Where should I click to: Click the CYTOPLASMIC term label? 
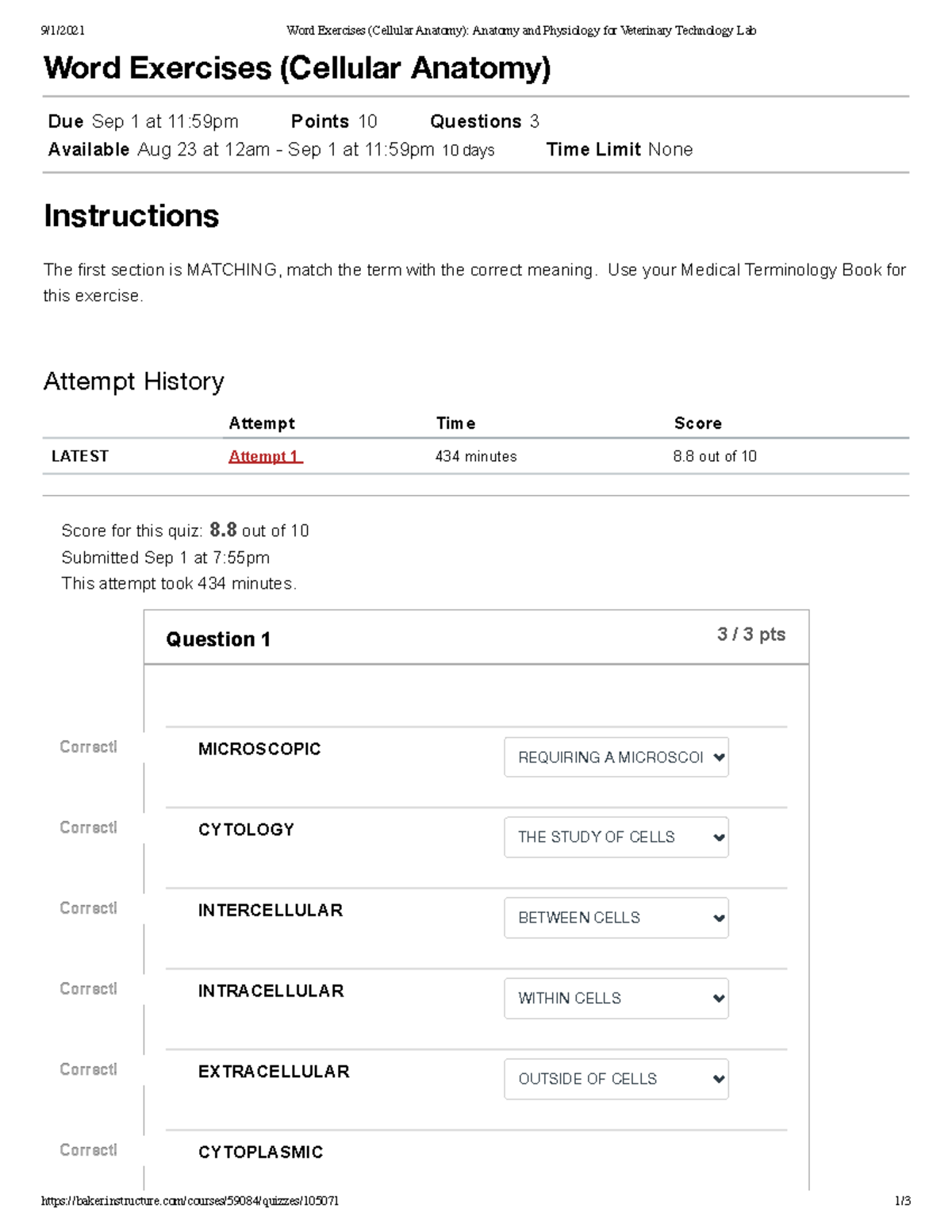click(260, 1152)
